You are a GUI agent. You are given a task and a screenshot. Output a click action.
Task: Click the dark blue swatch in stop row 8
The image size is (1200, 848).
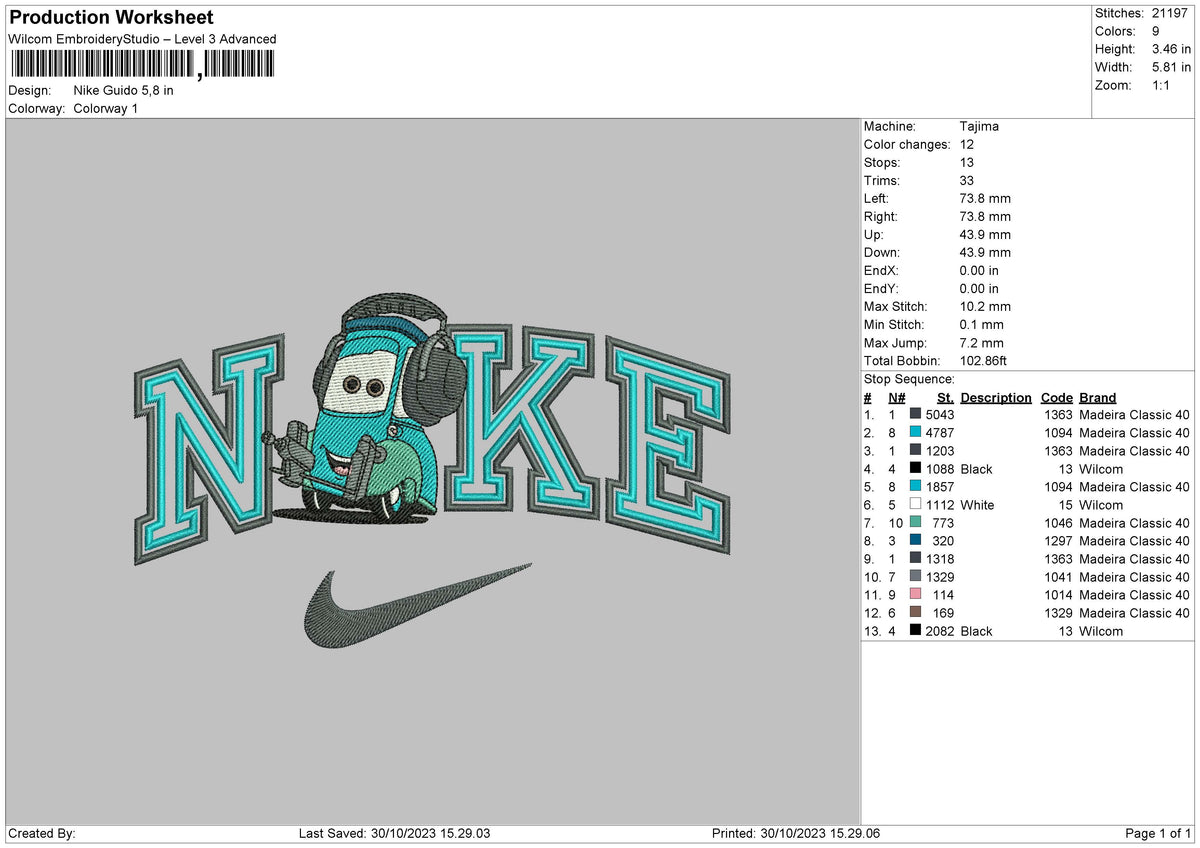click(915, 540)
